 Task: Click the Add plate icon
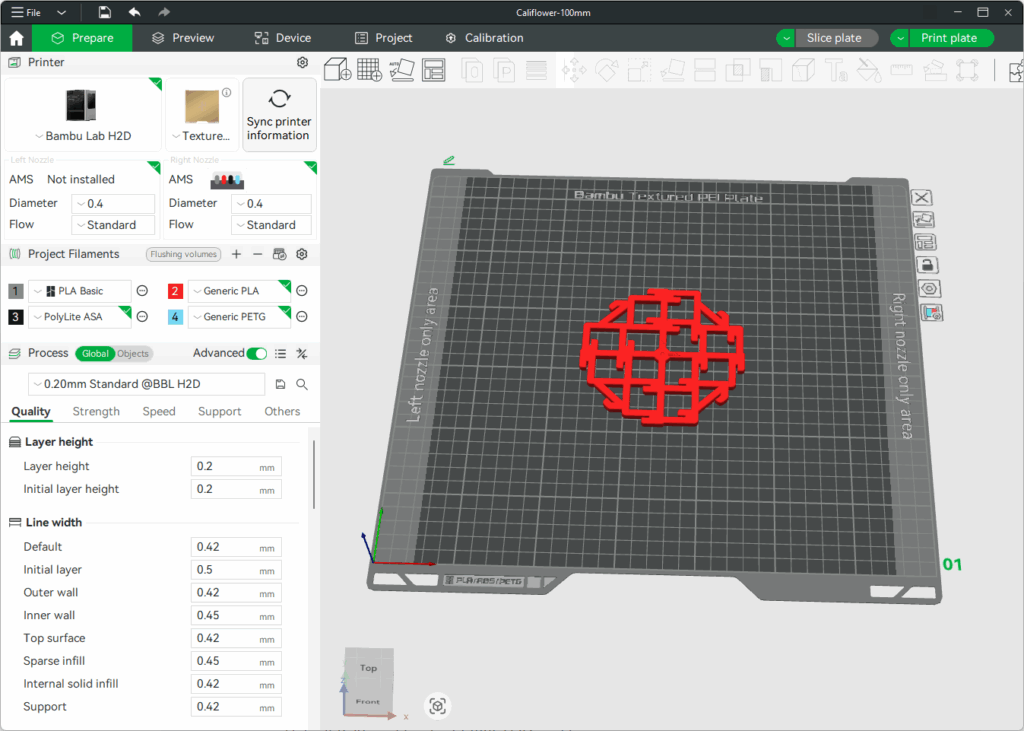coord(370,70)
